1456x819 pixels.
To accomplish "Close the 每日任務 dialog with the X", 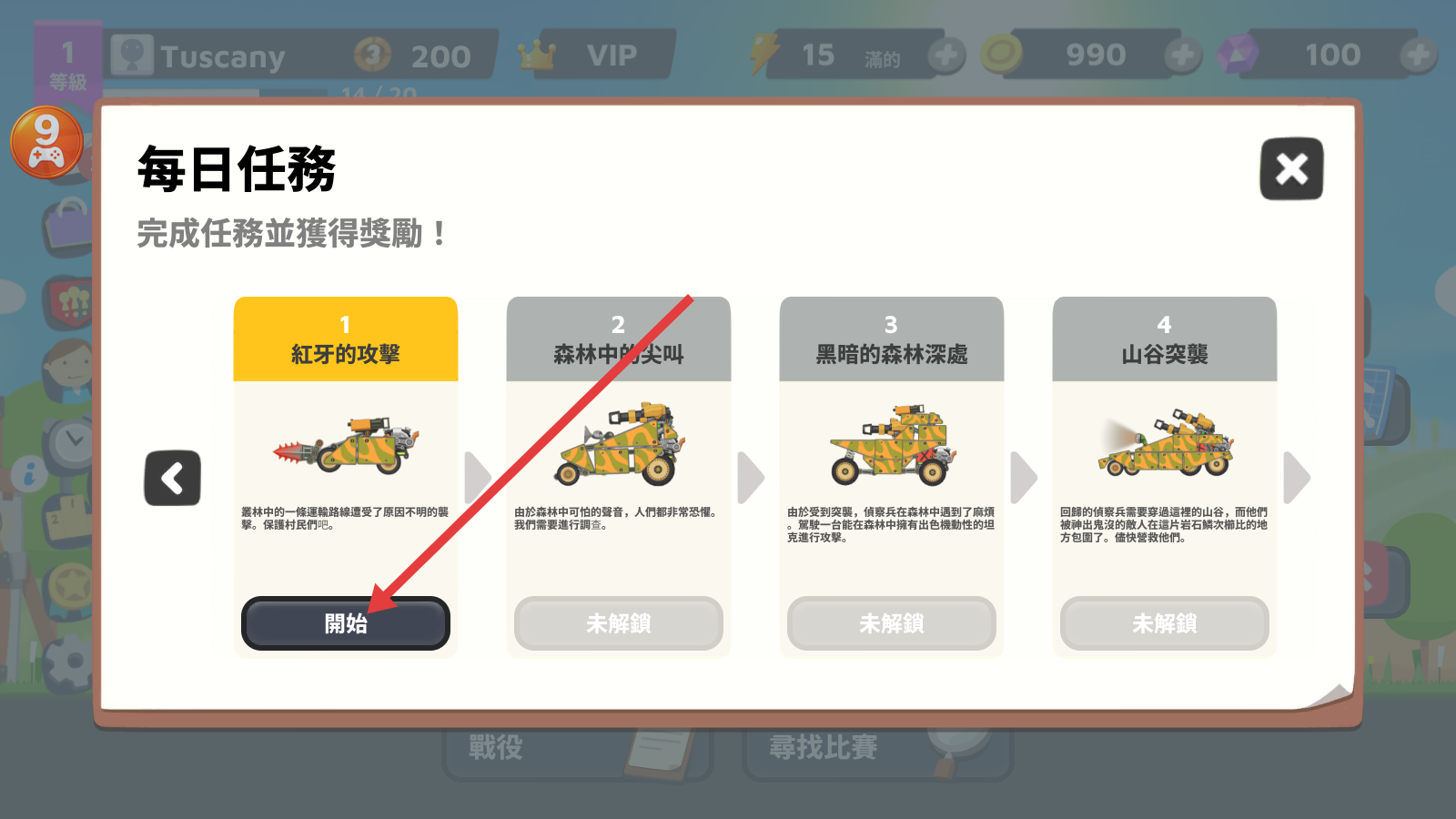I will tap(1291, 169).
